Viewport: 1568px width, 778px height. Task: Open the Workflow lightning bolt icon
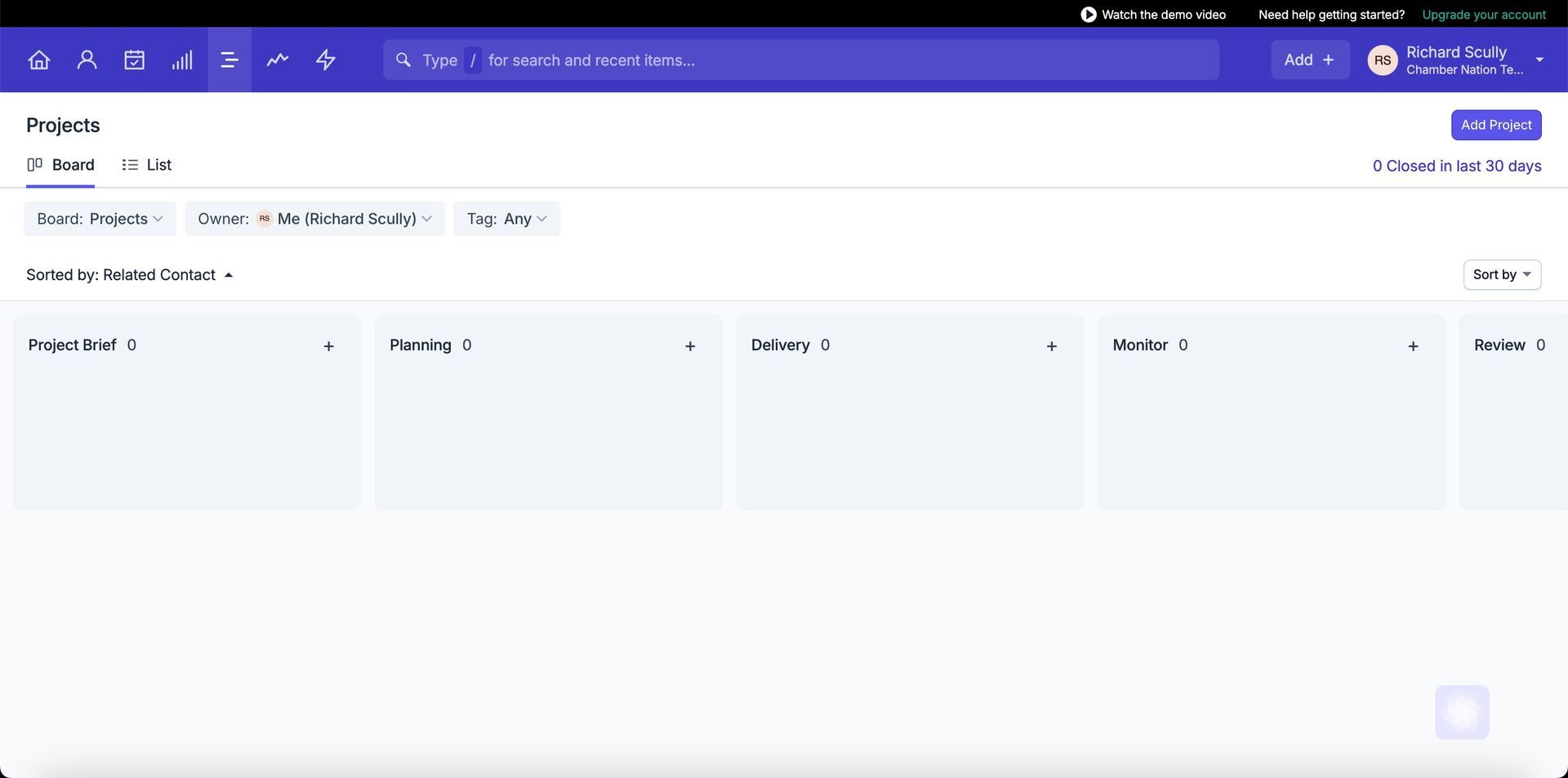click(325, 60)
